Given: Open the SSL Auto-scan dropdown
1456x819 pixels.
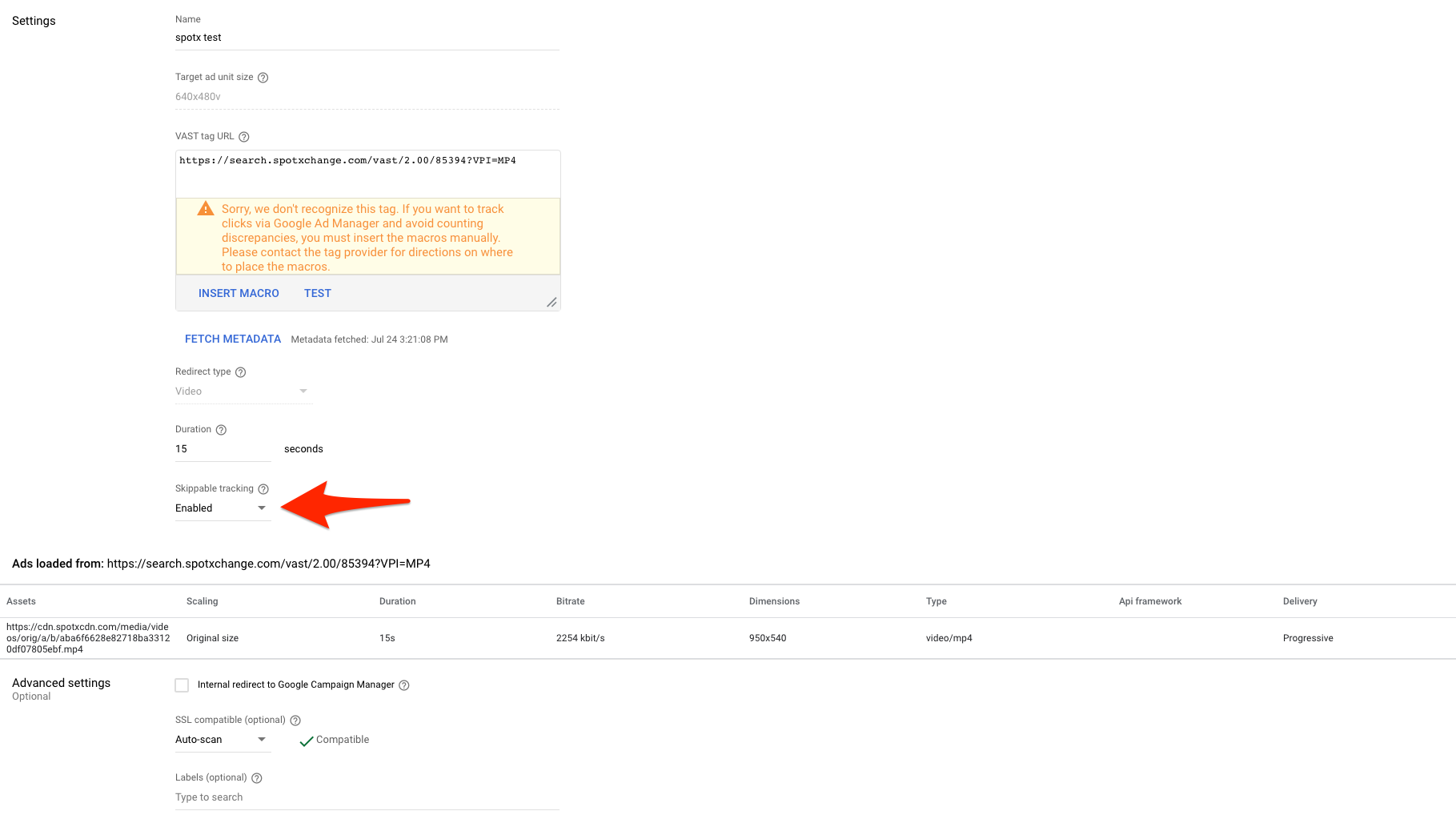Looking at the screenshot, I should pyautogui.click(x=262, y=740).
